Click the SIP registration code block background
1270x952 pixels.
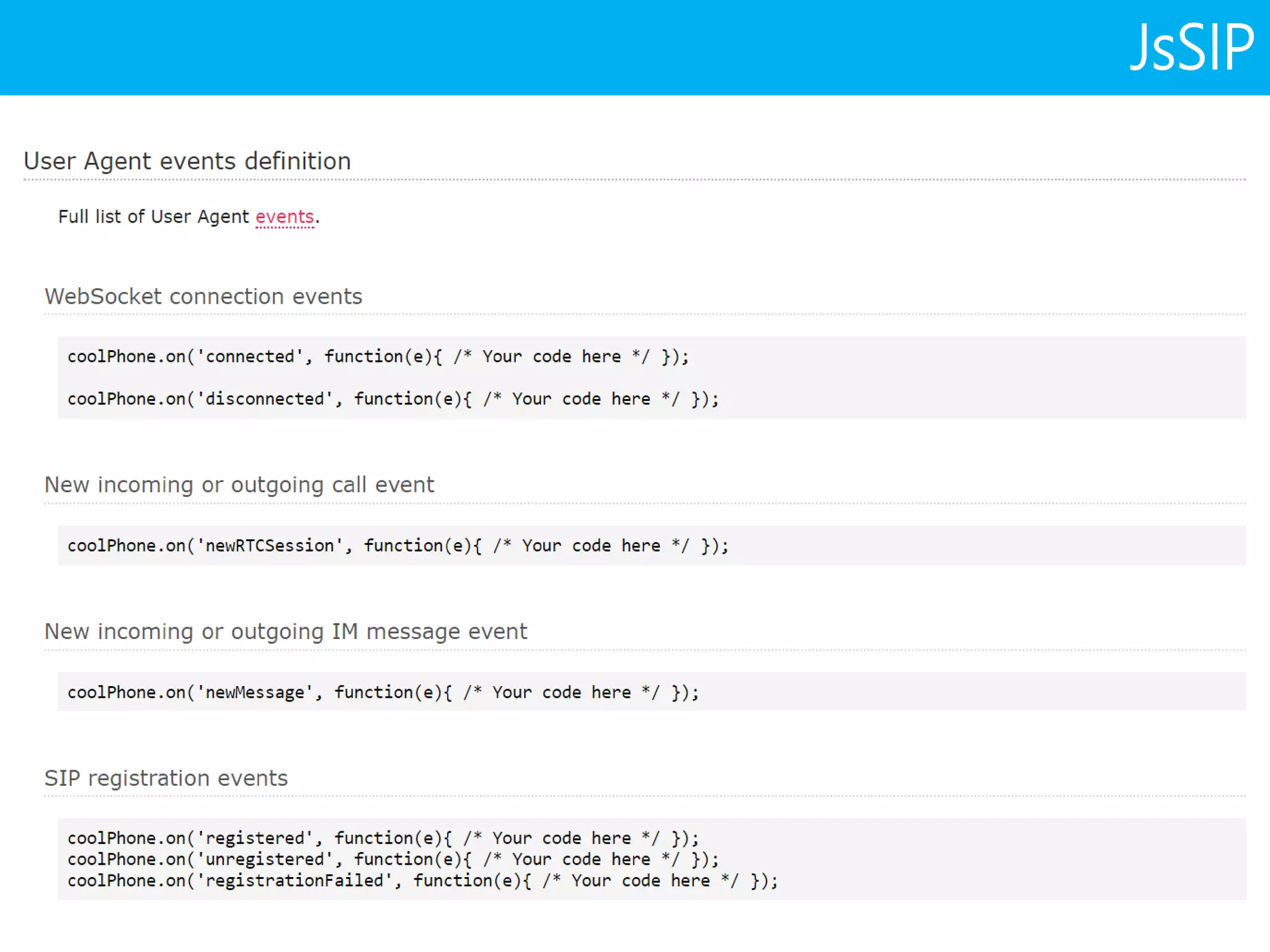point(1023,859)
